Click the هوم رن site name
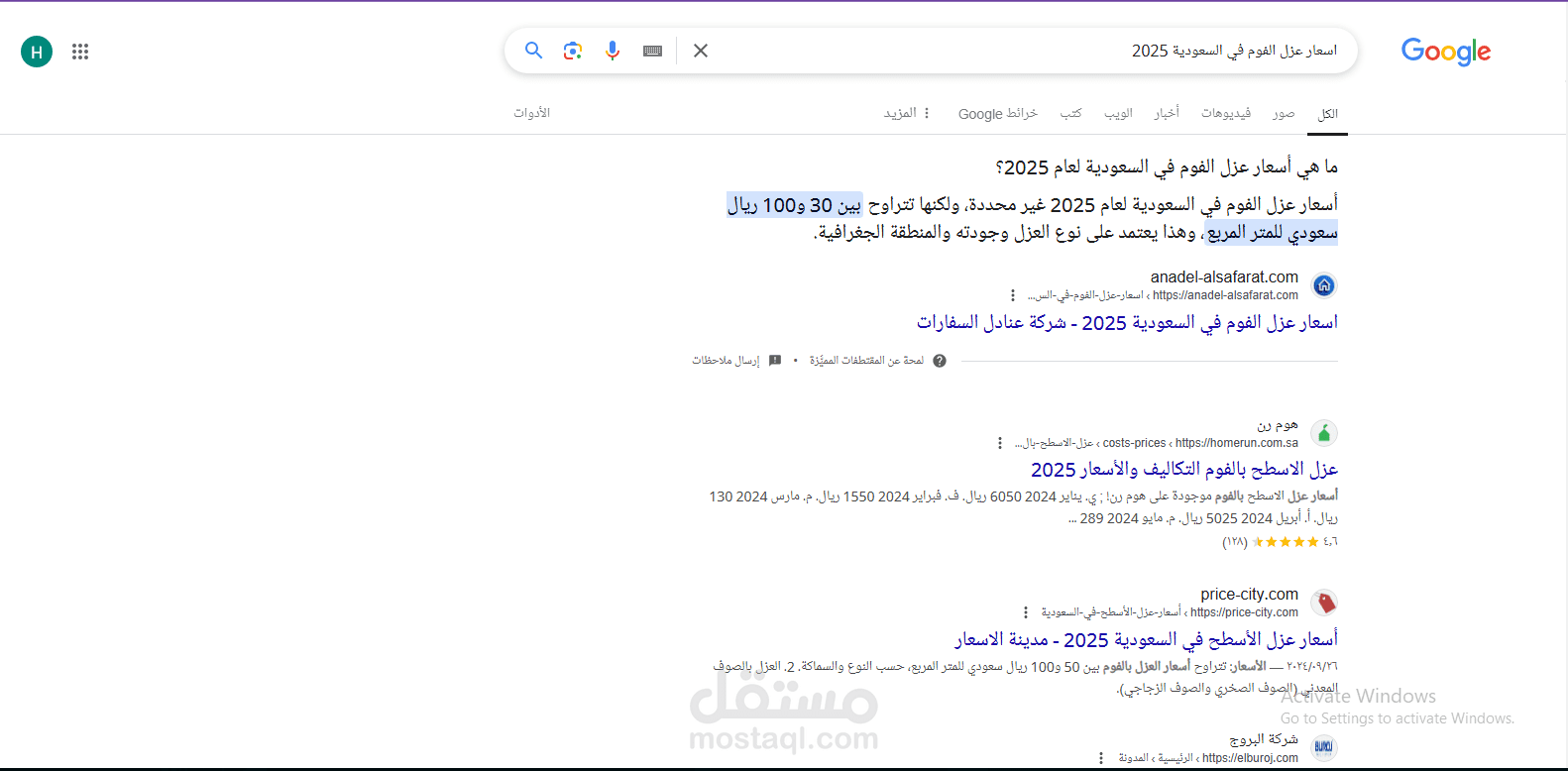1568x771 pixels. (1278, 425)
